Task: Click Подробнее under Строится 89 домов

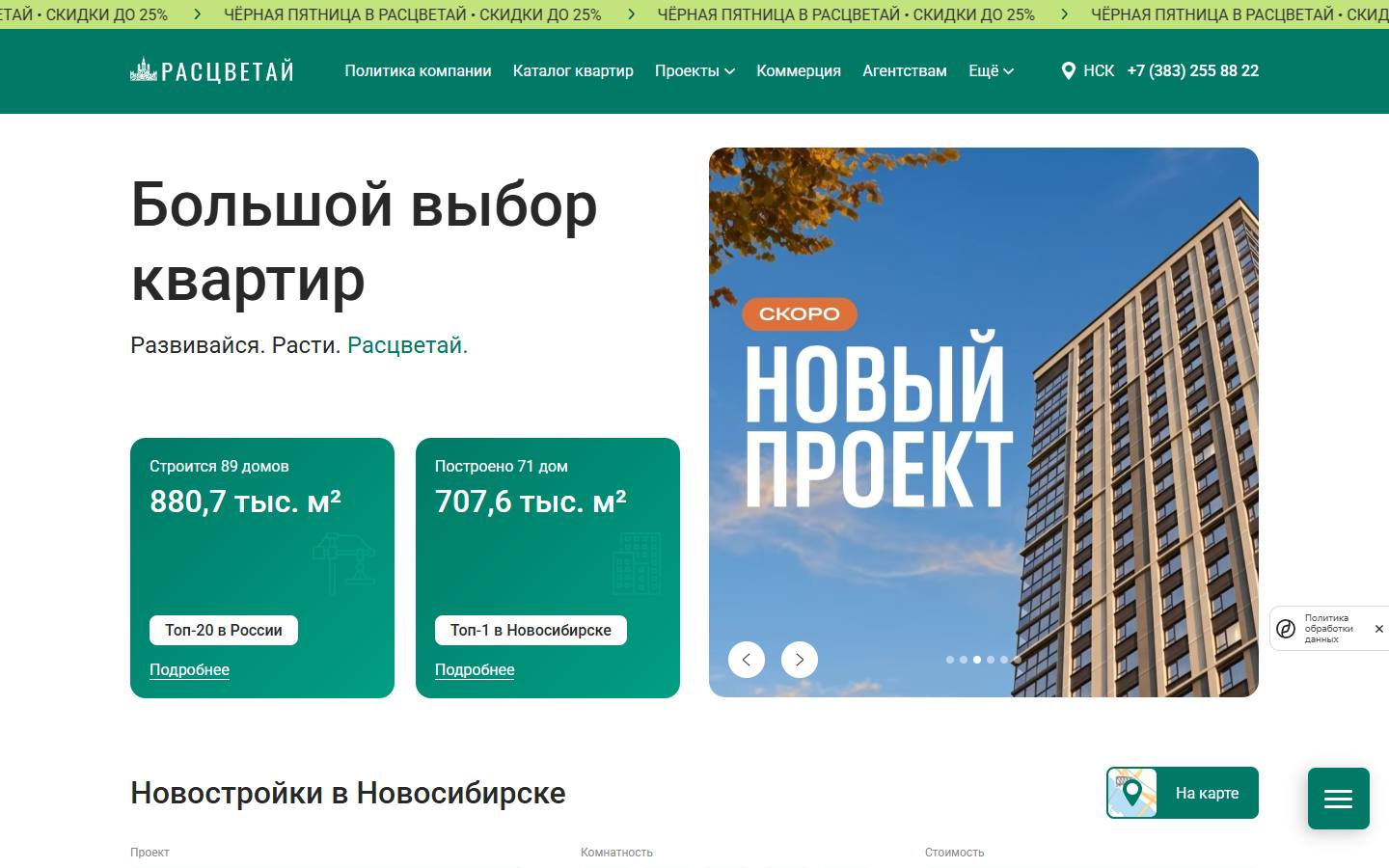Action: click(189, 669)
